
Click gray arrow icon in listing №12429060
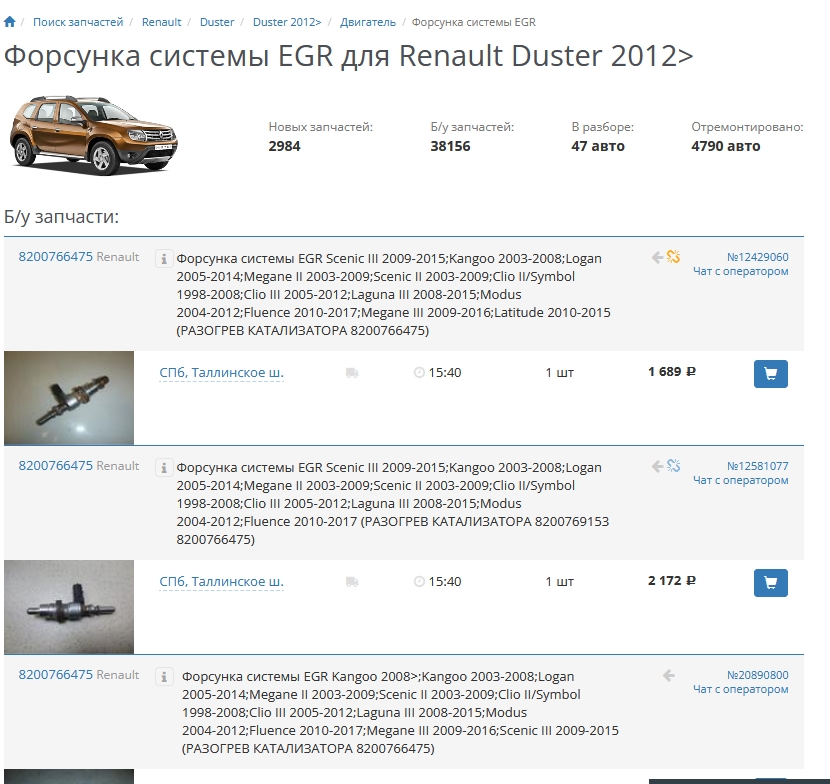(657, 257)
